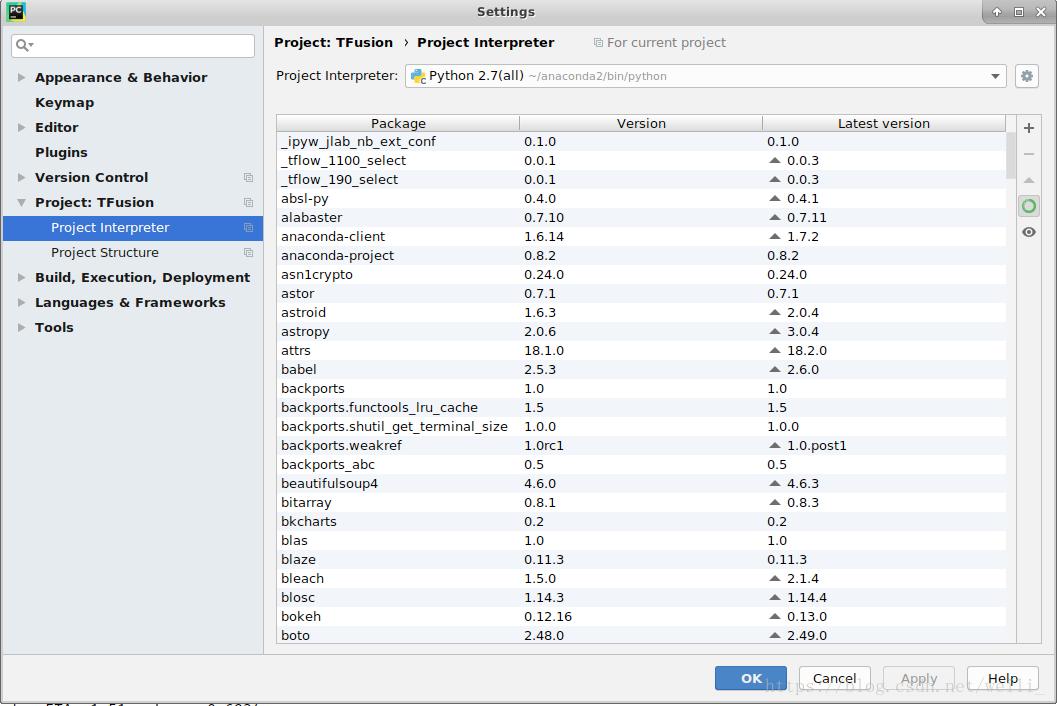Open the Project Interpreter dropdown
Image resolution: width=1057 pixels, height=706 pixels.
coord(995,75)
